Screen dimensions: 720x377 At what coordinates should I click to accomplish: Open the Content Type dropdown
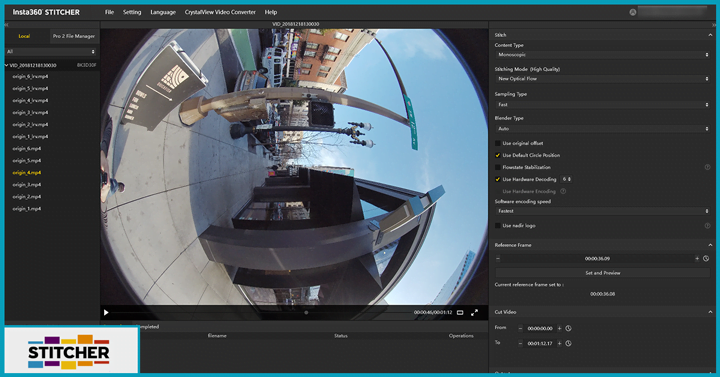[x=602, y=55]
